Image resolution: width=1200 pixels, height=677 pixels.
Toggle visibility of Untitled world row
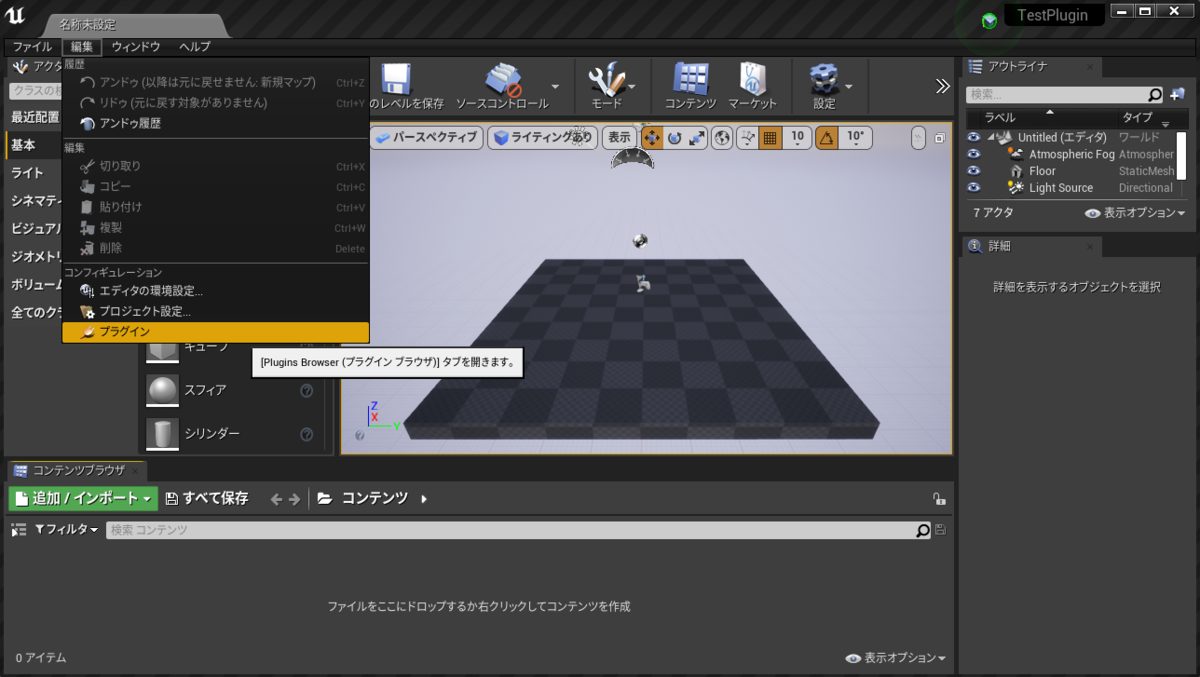point(974,137)
